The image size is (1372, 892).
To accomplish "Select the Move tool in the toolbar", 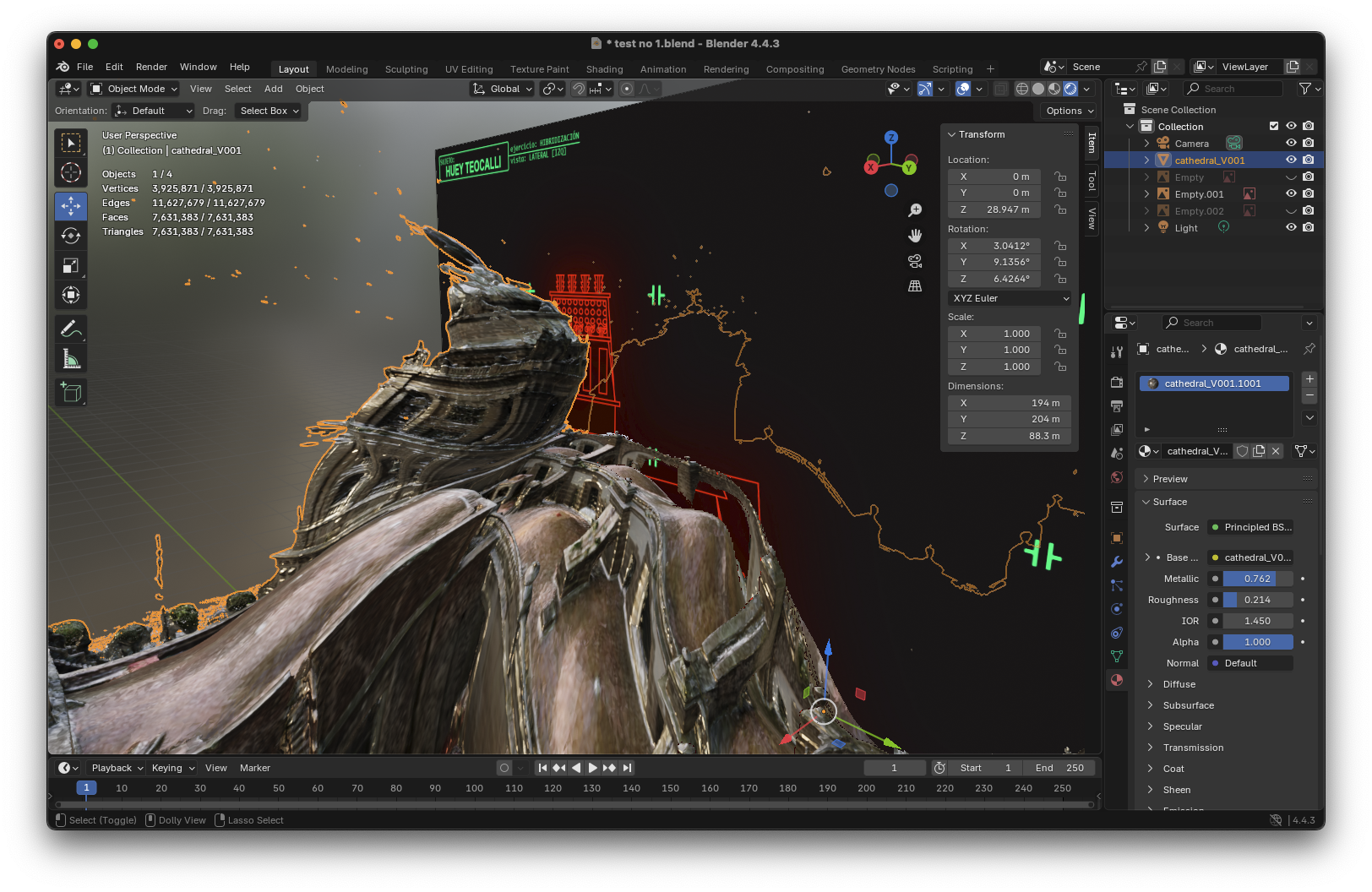I will point(71,206).
